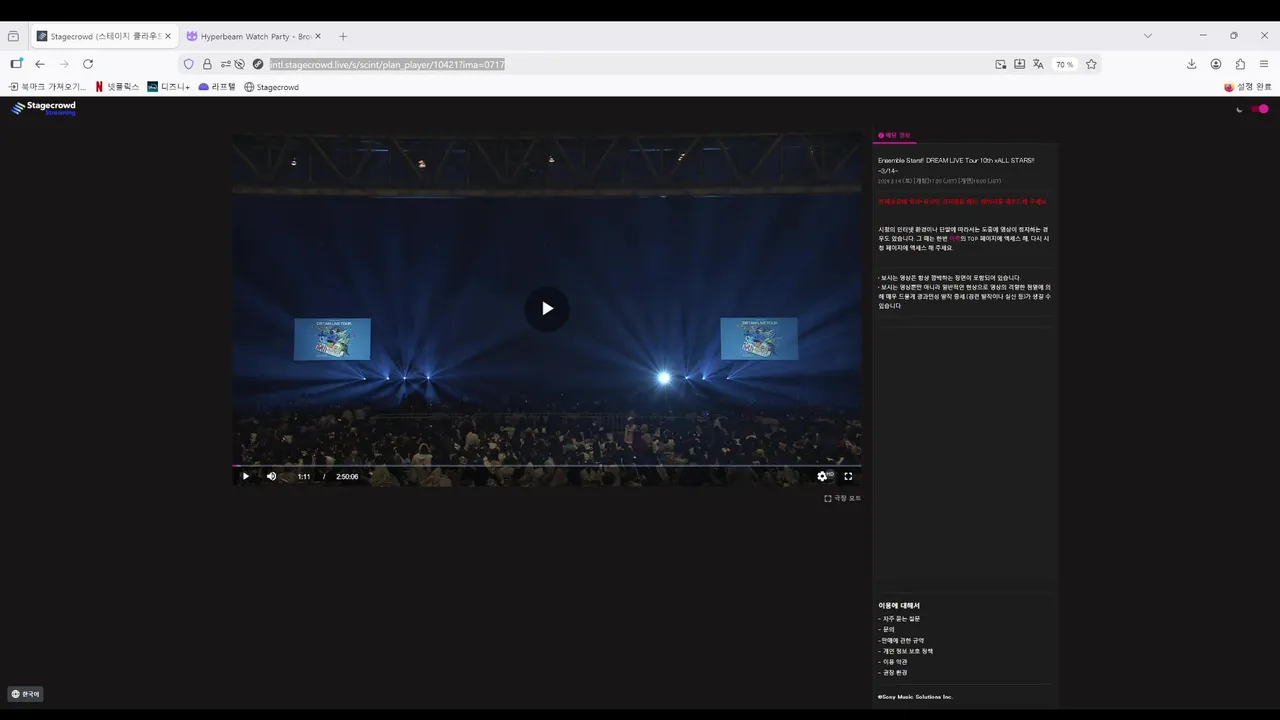Open the 문의 link

[x=888, y=630]
